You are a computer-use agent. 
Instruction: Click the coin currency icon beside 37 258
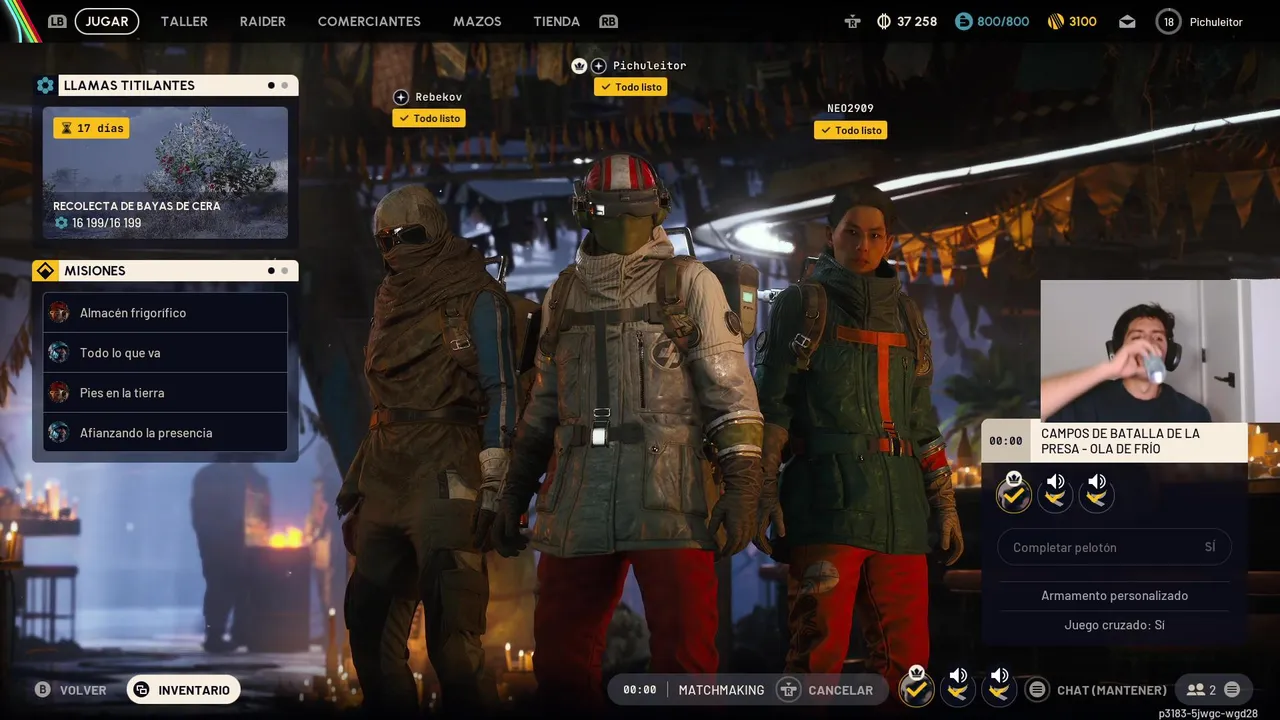coord(884,21)
